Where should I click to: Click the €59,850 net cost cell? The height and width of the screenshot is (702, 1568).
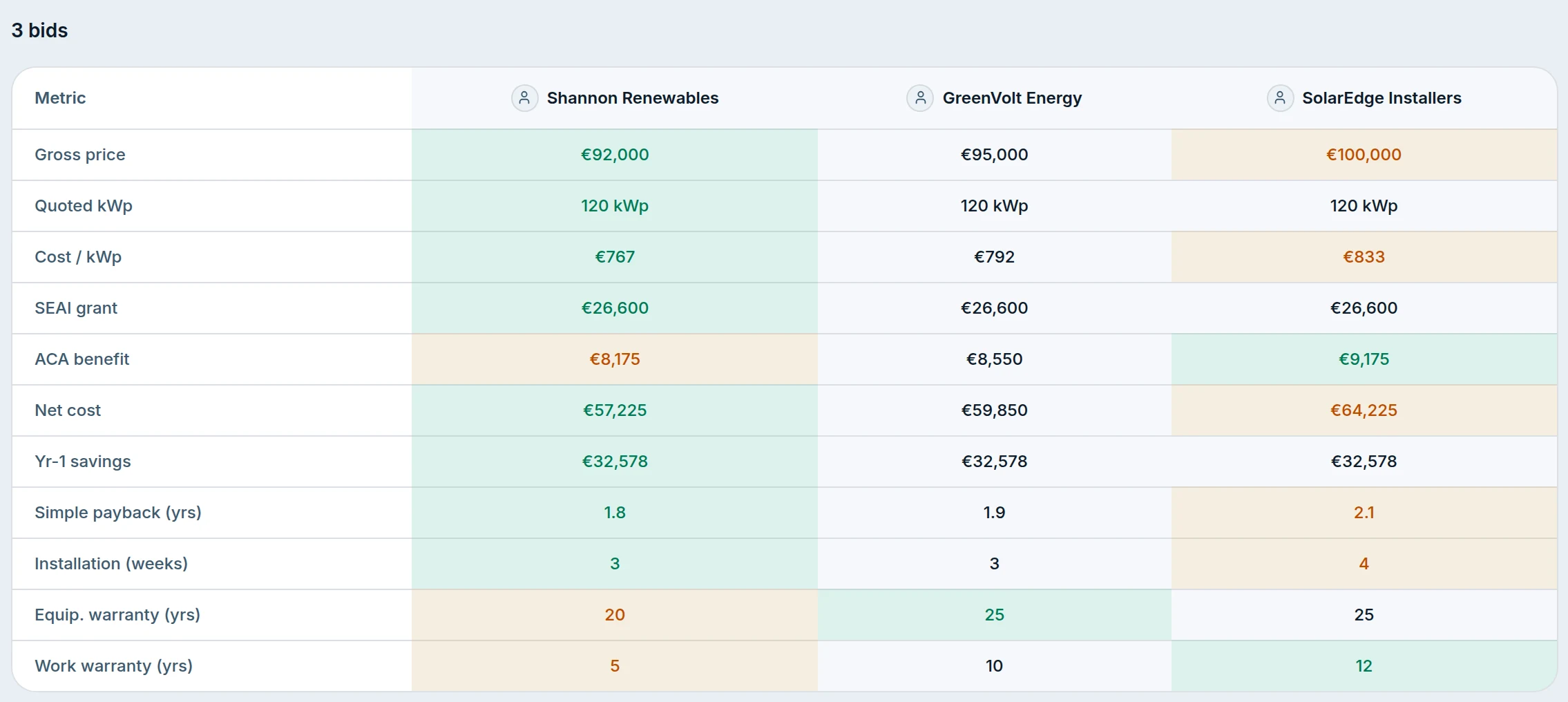995,410
